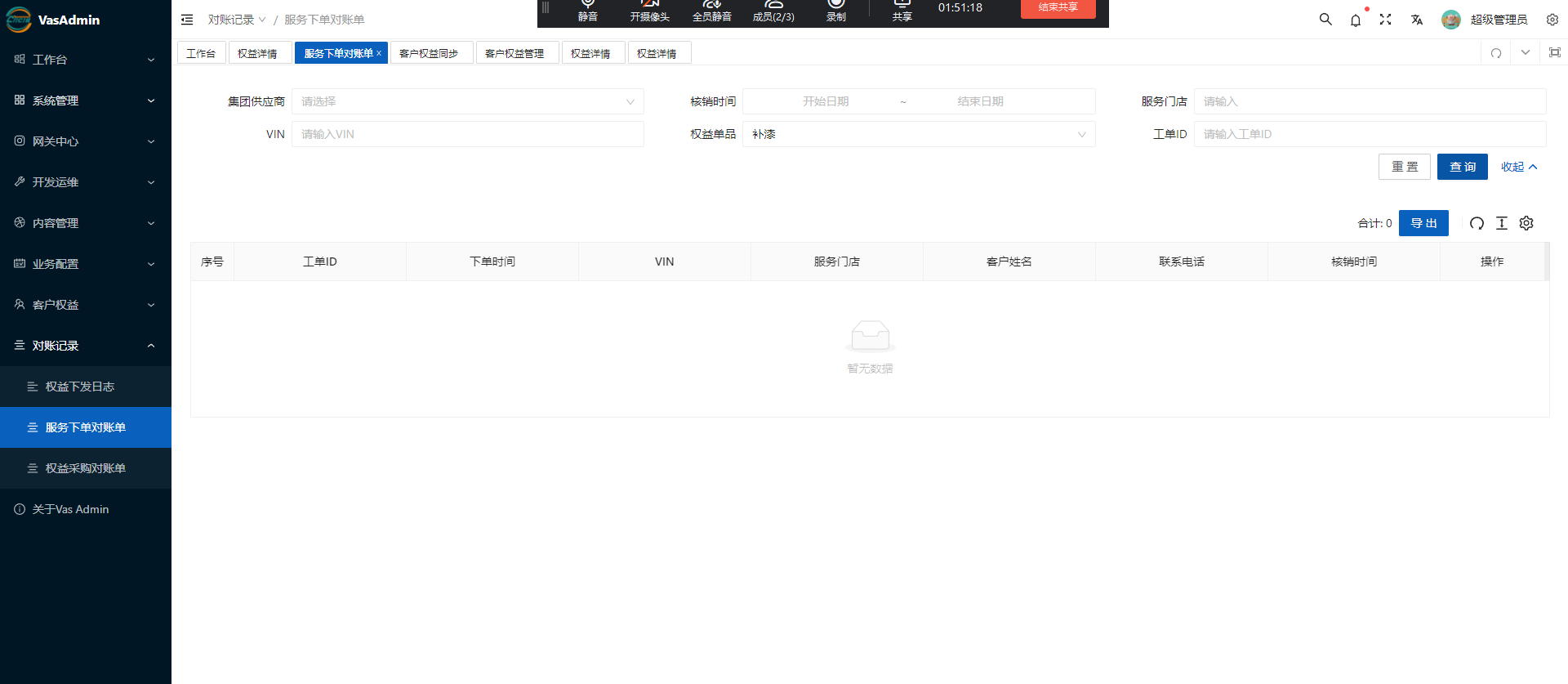Focus the VIN input field
Screen dimensions: 1568x684
click(x=468, y=134)
